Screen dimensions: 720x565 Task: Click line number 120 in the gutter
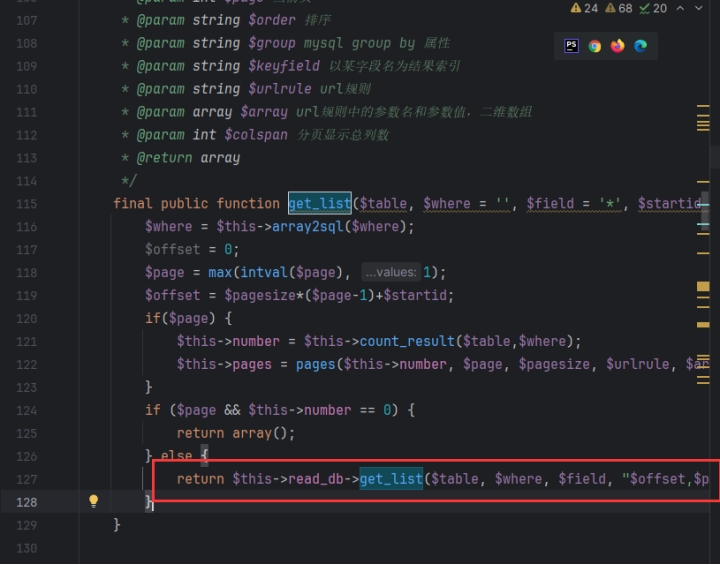click(x=27, y=318)
